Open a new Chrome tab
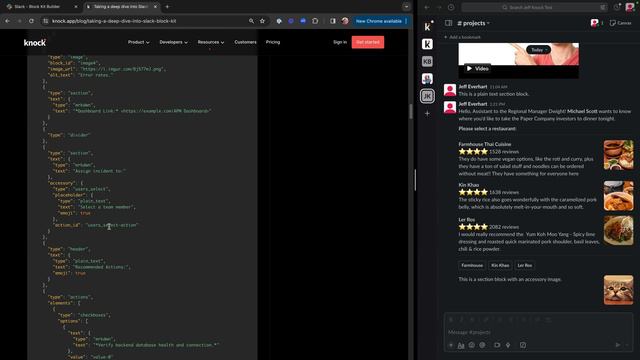 pyautogui.click(x=167, y=7)
